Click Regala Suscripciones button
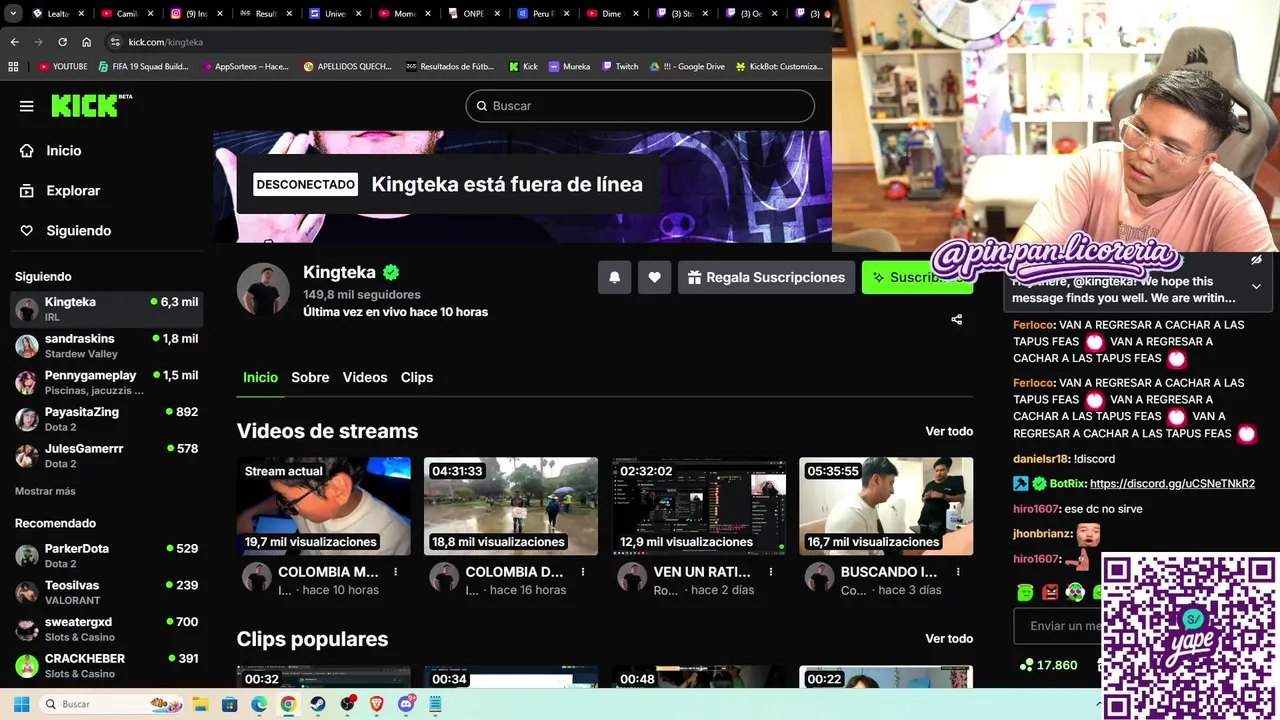 pyautogui.click(x=767, y=277)
